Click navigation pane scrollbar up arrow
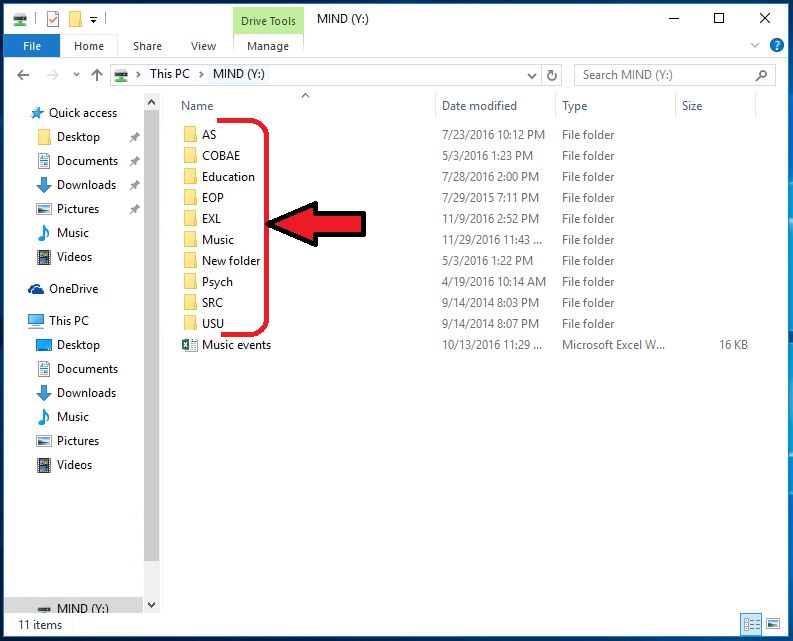 pyautogui.click(x=151, y=103)
